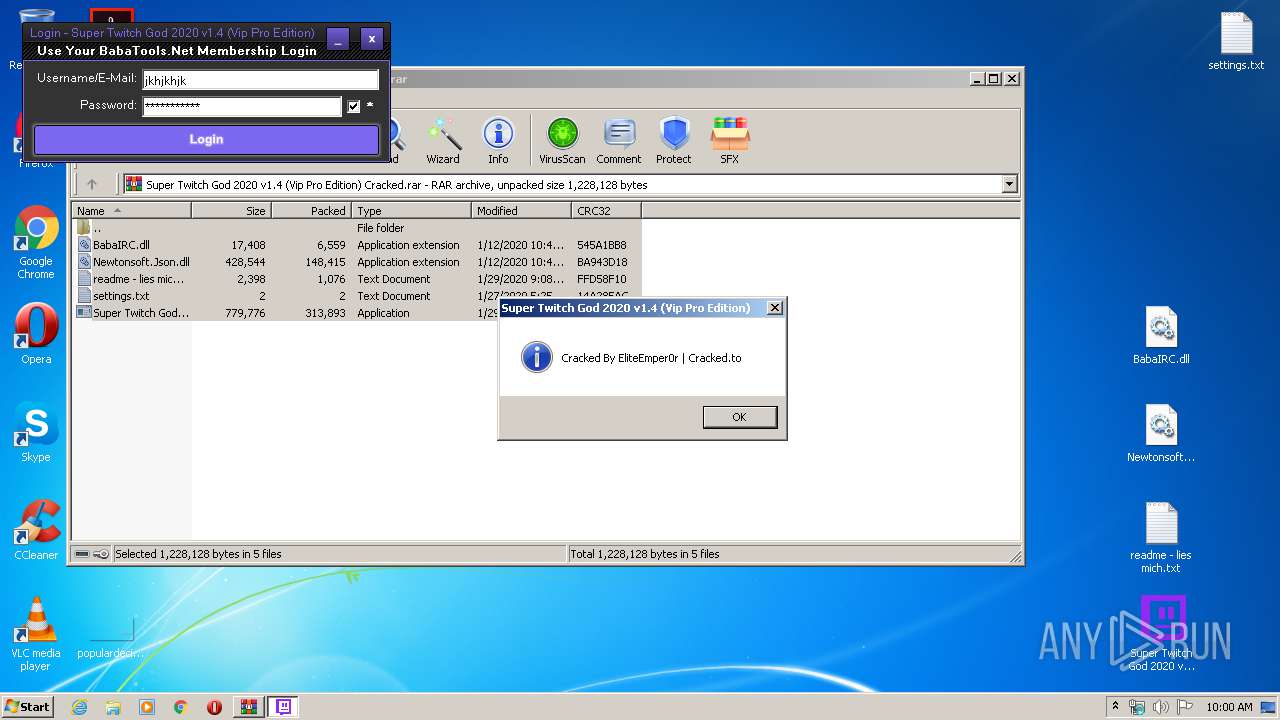Open archive path dropdown in WinRAR
This screenshot has height=720, width=1280.
click(x=1009, y=184)
